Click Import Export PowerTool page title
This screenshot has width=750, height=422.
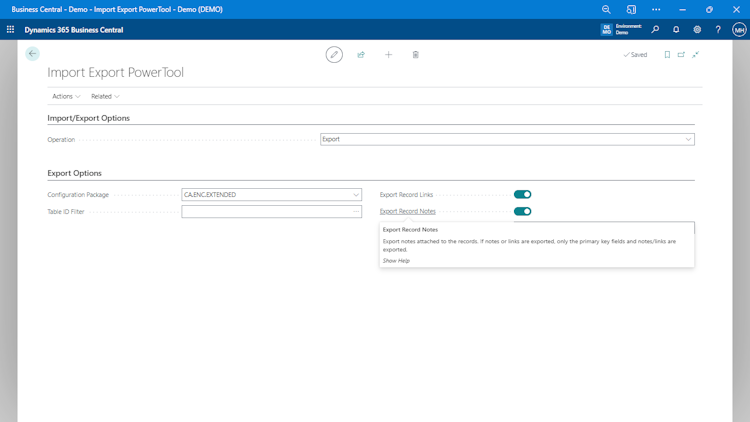115,72
